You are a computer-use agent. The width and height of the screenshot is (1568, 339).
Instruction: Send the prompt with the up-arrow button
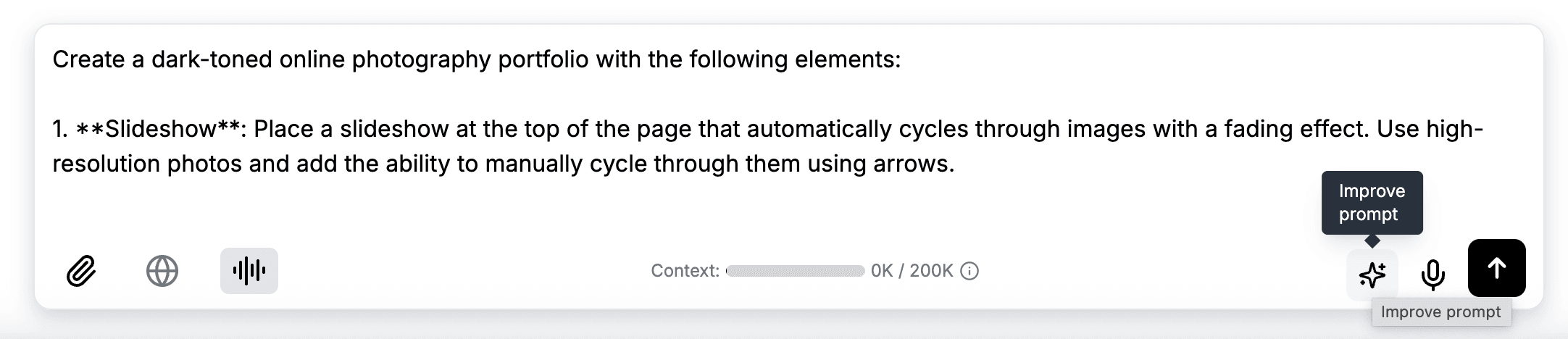(x=1496, y=268)
